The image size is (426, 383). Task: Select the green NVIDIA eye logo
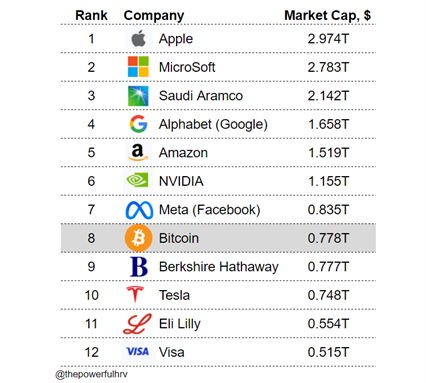pyautogui.click(x=138, y=181)
